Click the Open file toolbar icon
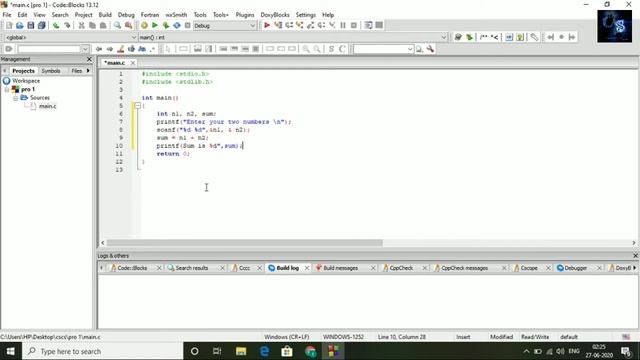This screenshot has height=360, width=640. pyautogui.click(x=20, y=25)
